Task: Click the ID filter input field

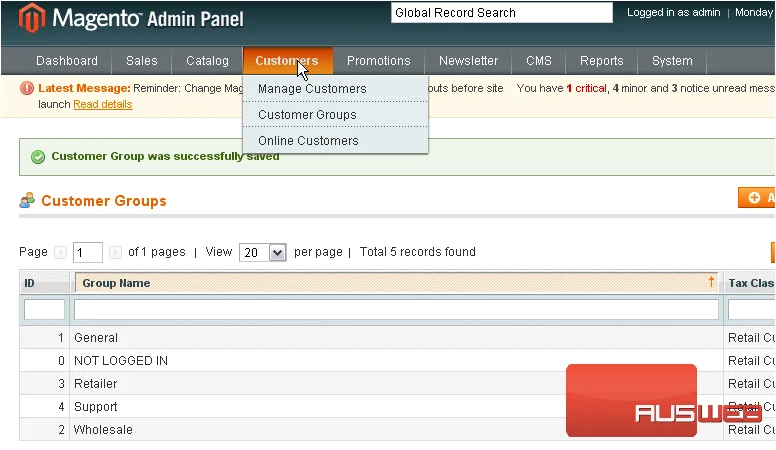Action: coord(44,309)
